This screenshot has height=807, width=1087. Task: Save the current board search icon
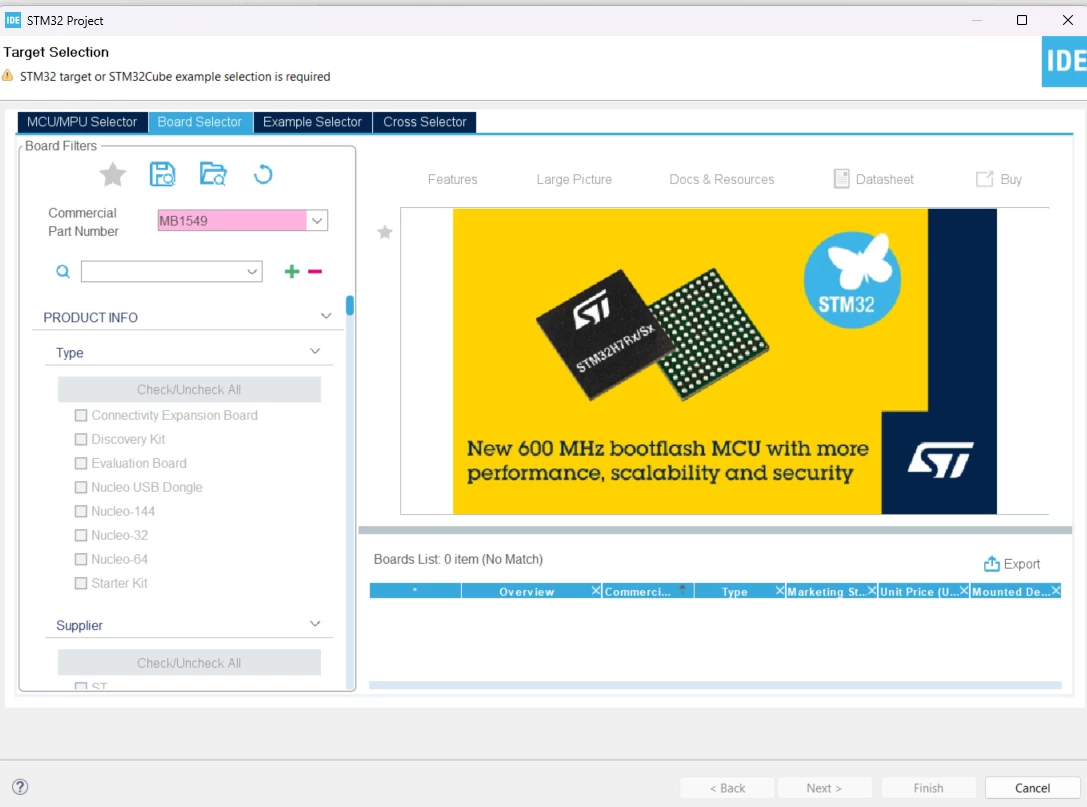[163, 174]
